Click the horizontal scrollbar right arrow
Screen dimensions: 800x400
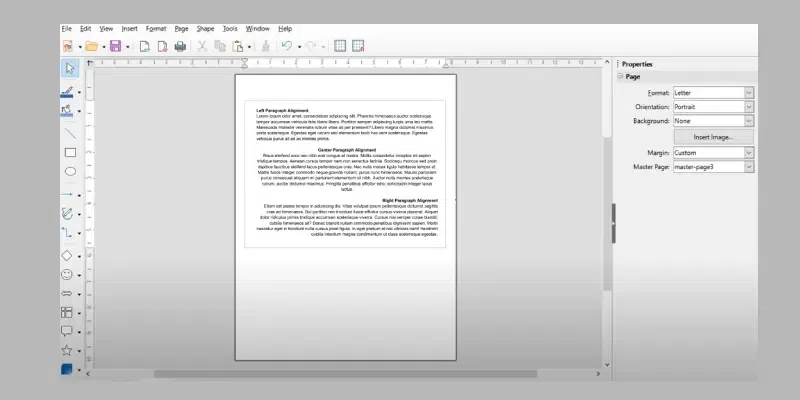(598, 374)
